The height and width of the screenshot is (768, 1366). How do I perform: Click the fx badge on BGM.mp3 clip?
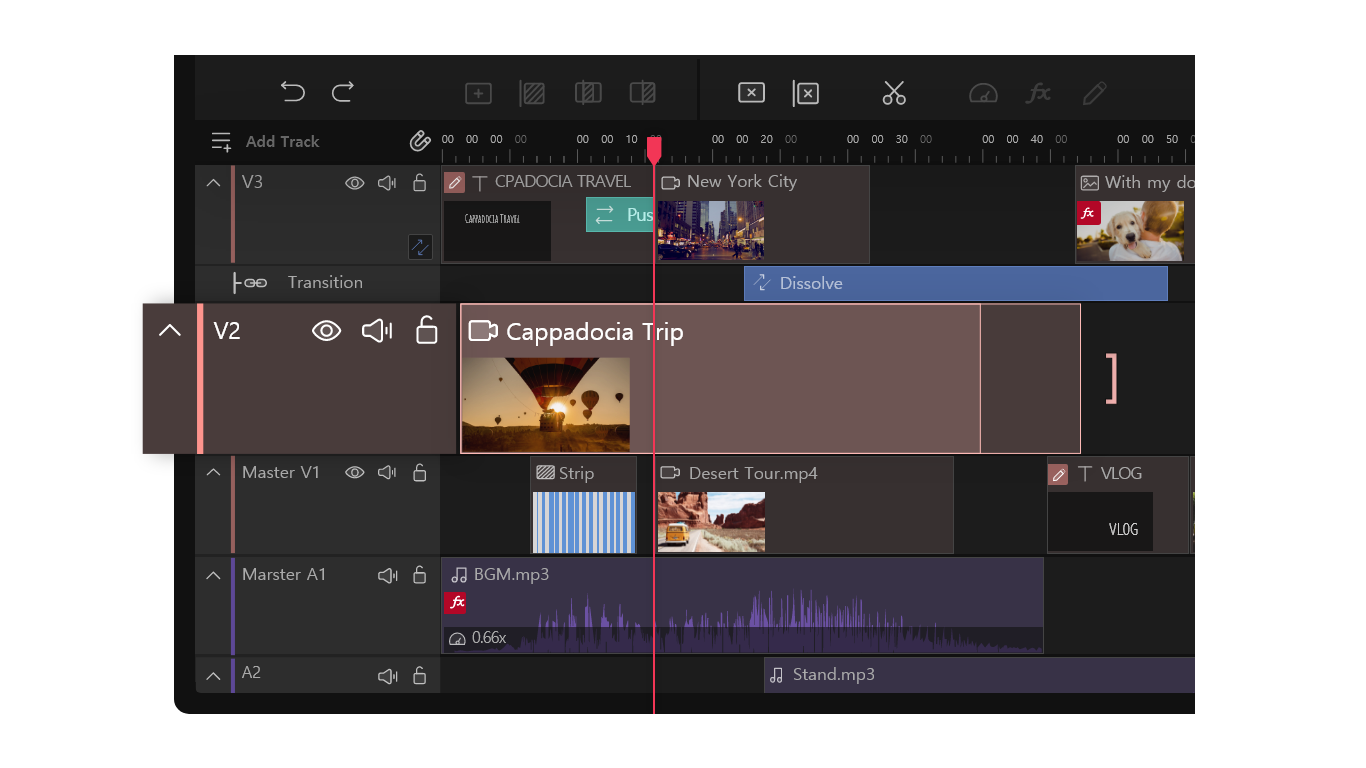[x=456, y=603]
